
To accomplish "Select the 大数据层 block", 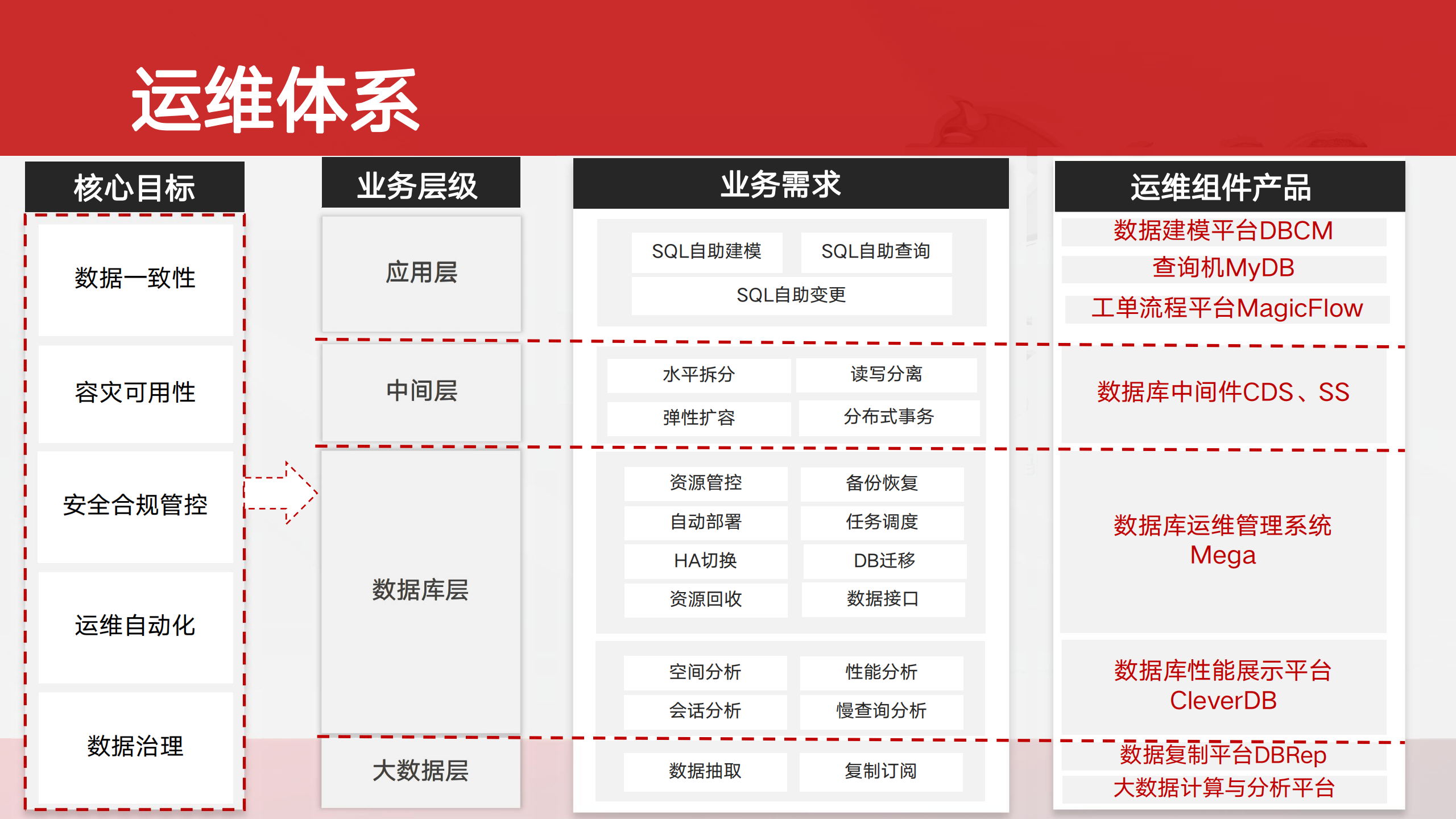I will pyautogui.click(x=421, y=772).
